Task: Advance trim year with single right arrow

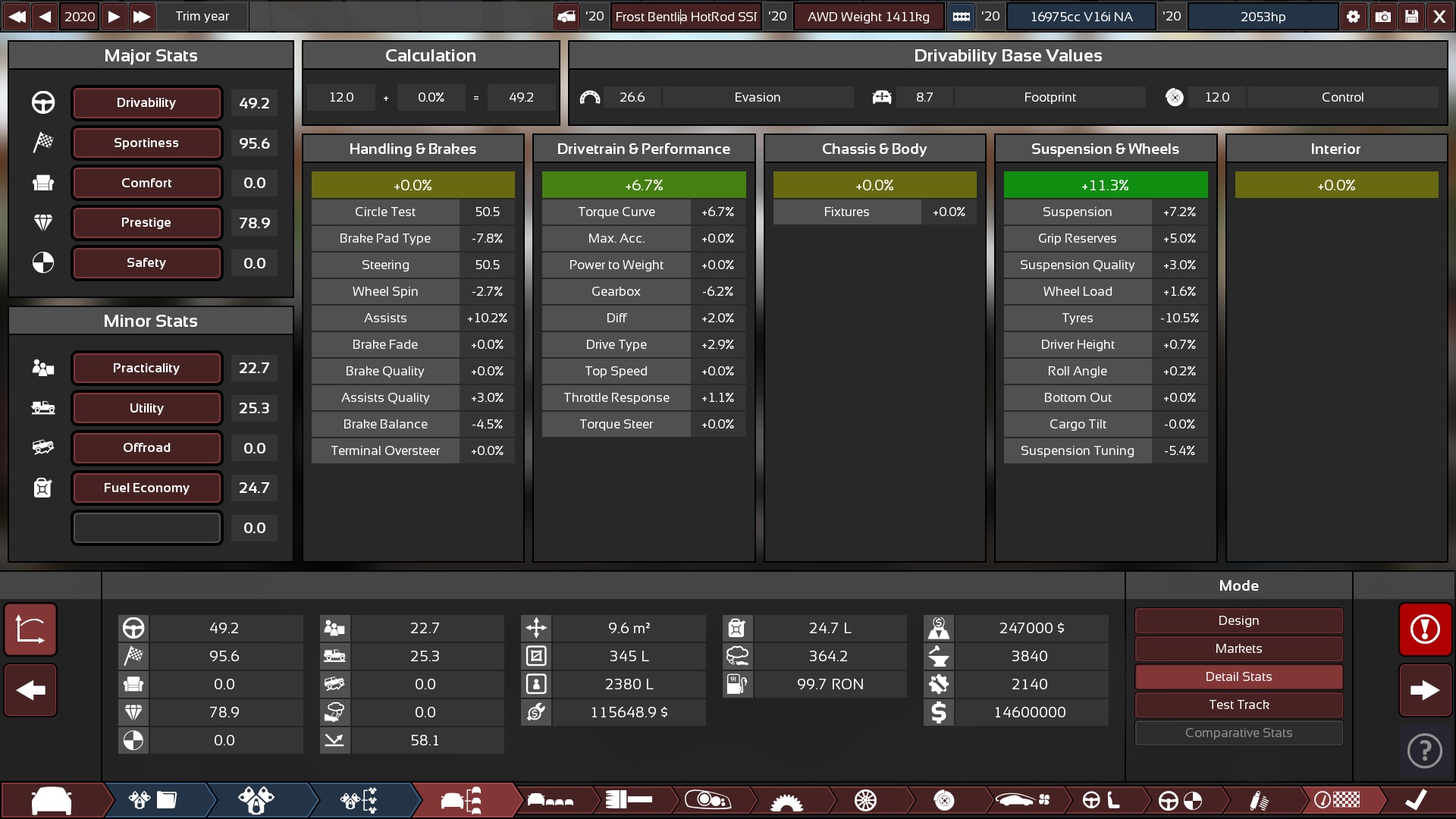Action: pos(114,16)
